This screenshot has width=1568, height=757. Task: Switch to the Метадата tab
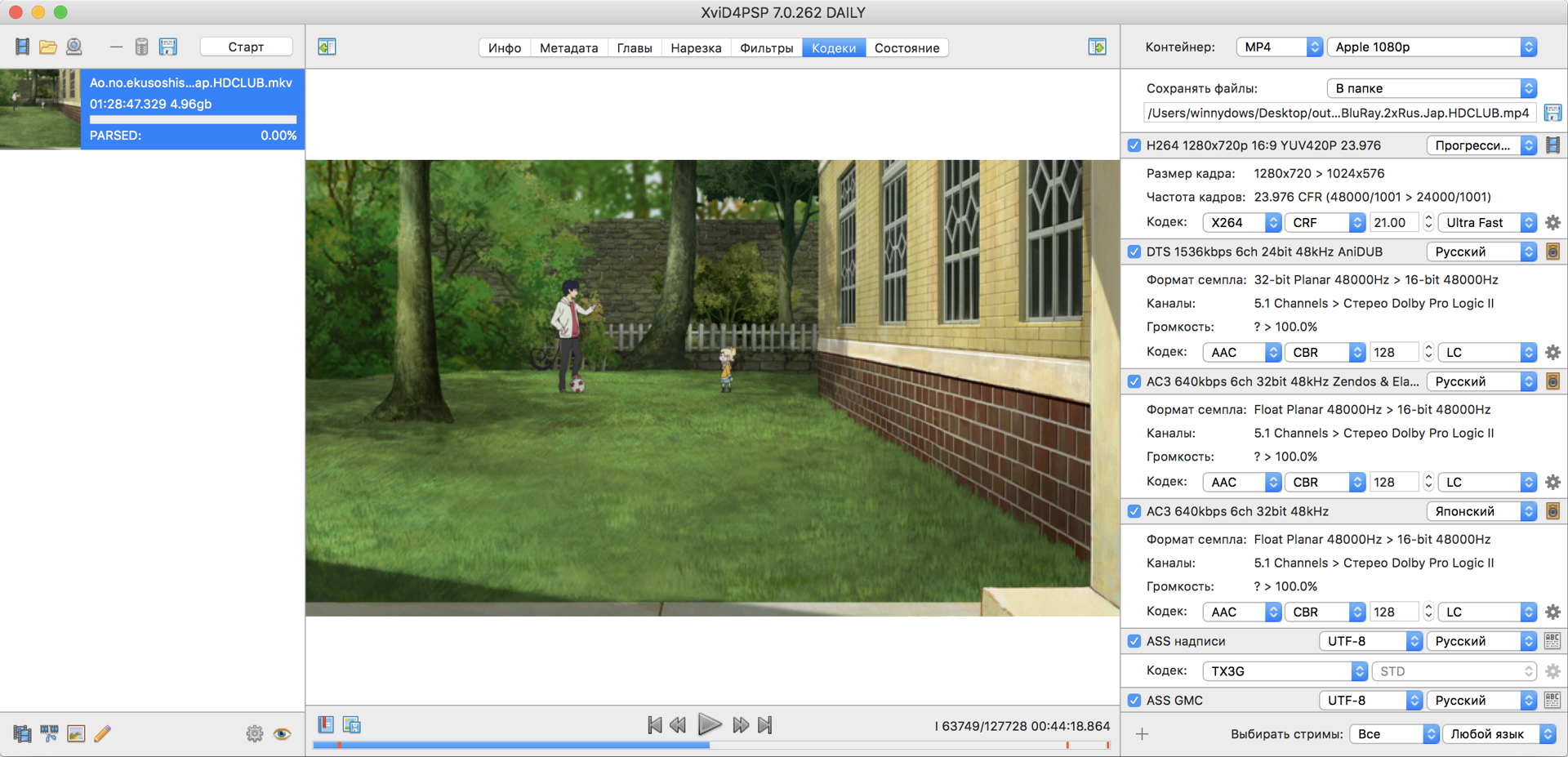point(568,47)
